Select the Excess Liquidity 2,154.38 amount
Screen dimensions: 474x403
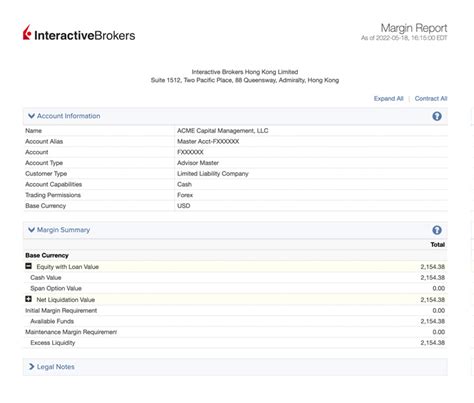point(433,343)
